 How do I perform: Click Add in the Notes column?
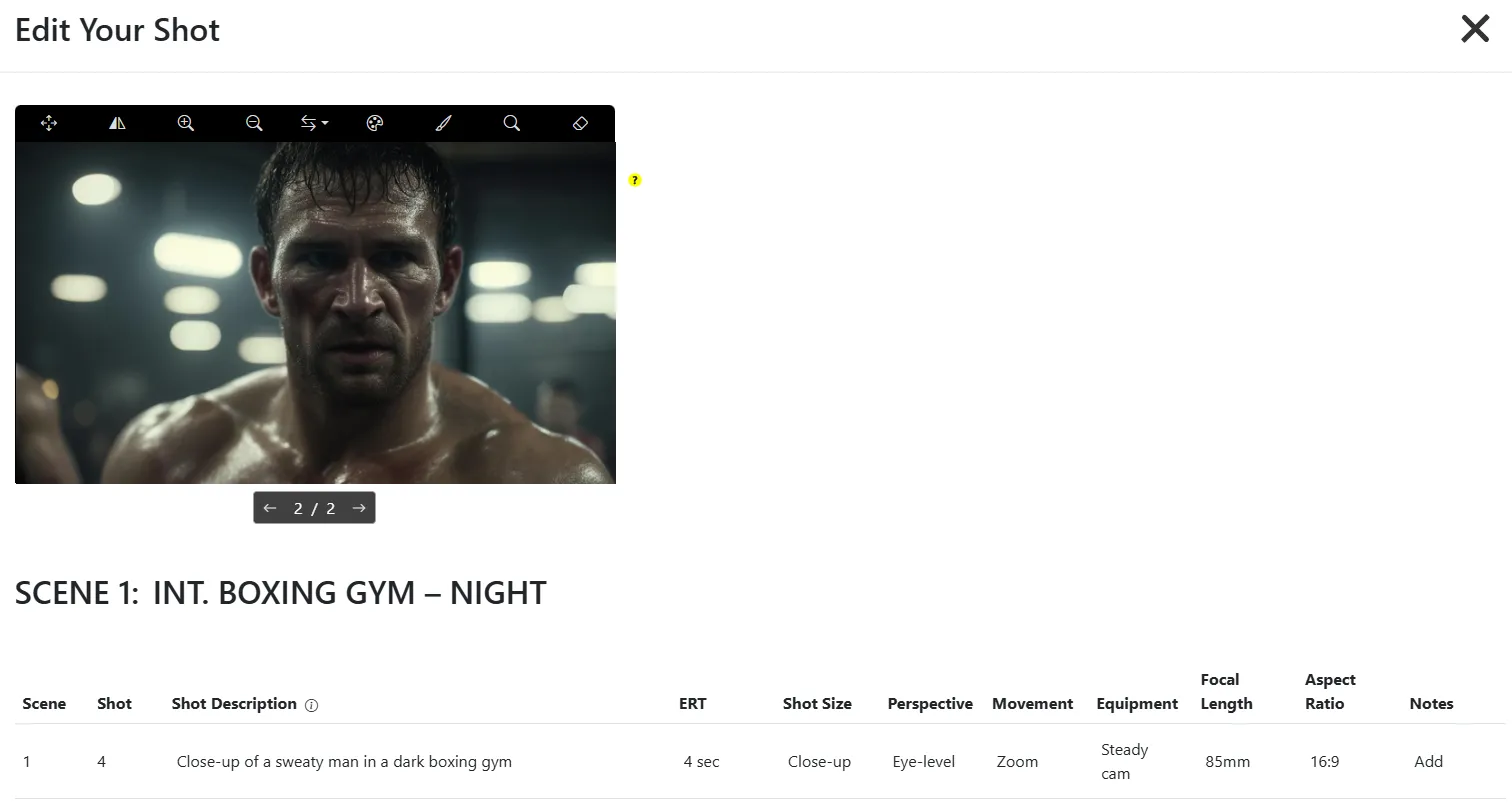(1428, 762)
